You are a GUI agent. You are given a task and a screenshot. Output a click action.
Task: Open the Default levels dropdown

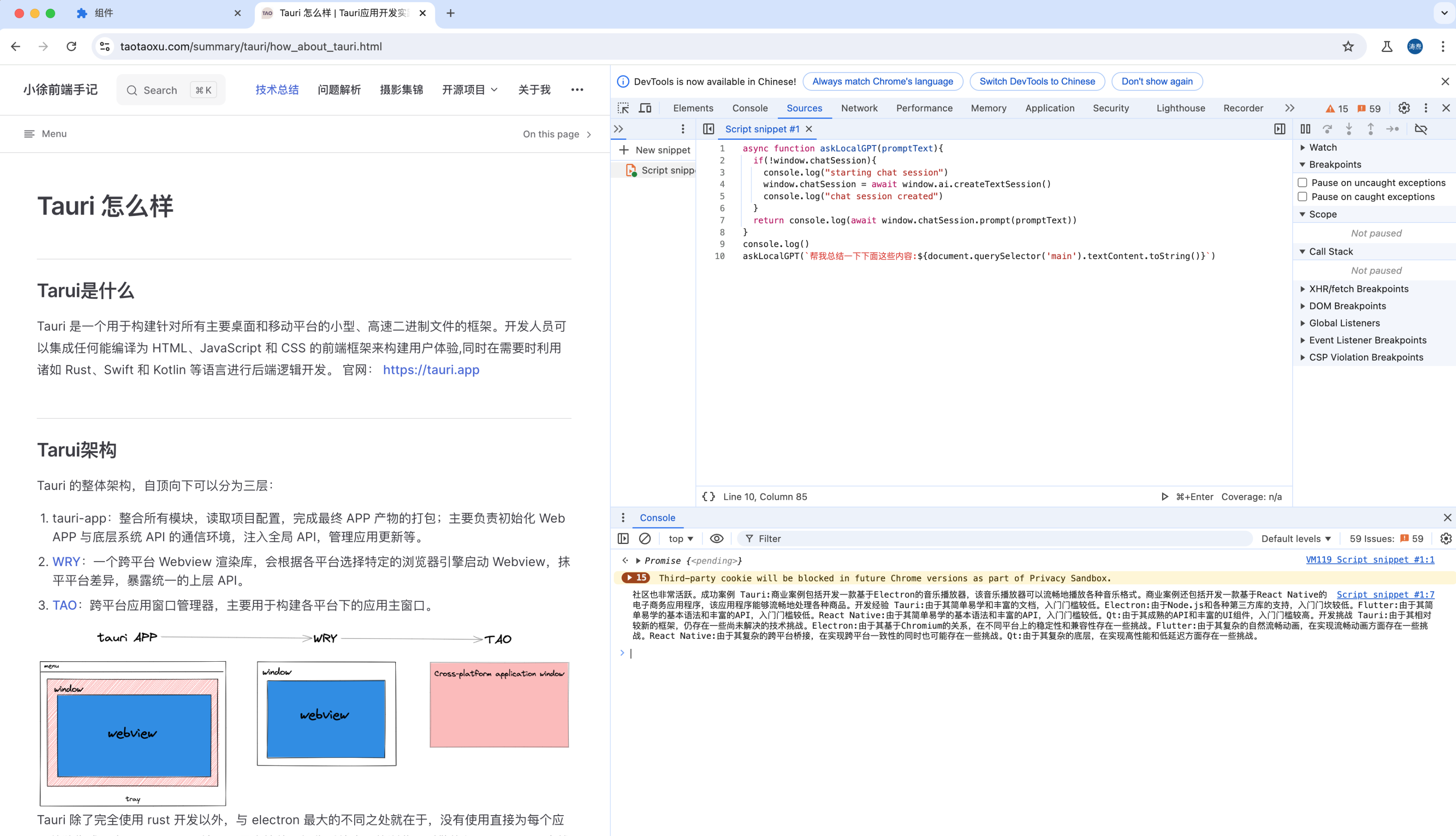pyautogui.click(x=1296, y=539)
